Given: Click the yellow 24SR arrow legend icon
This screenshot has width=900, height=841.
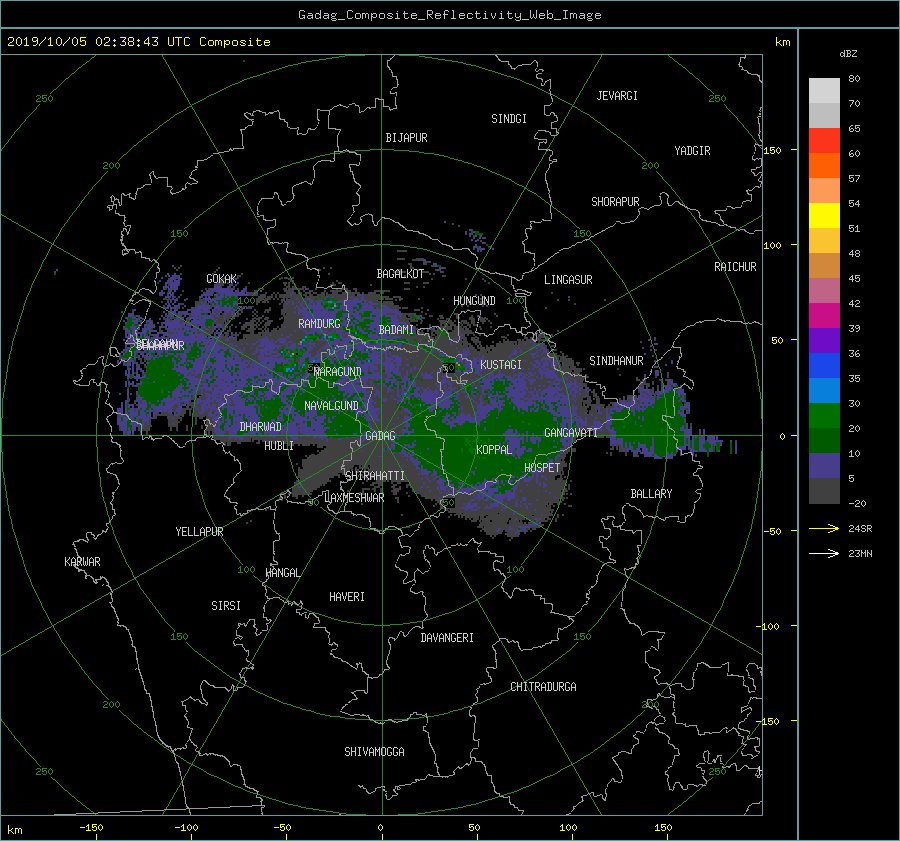Looking at the screenshot, I should point(824,529).
